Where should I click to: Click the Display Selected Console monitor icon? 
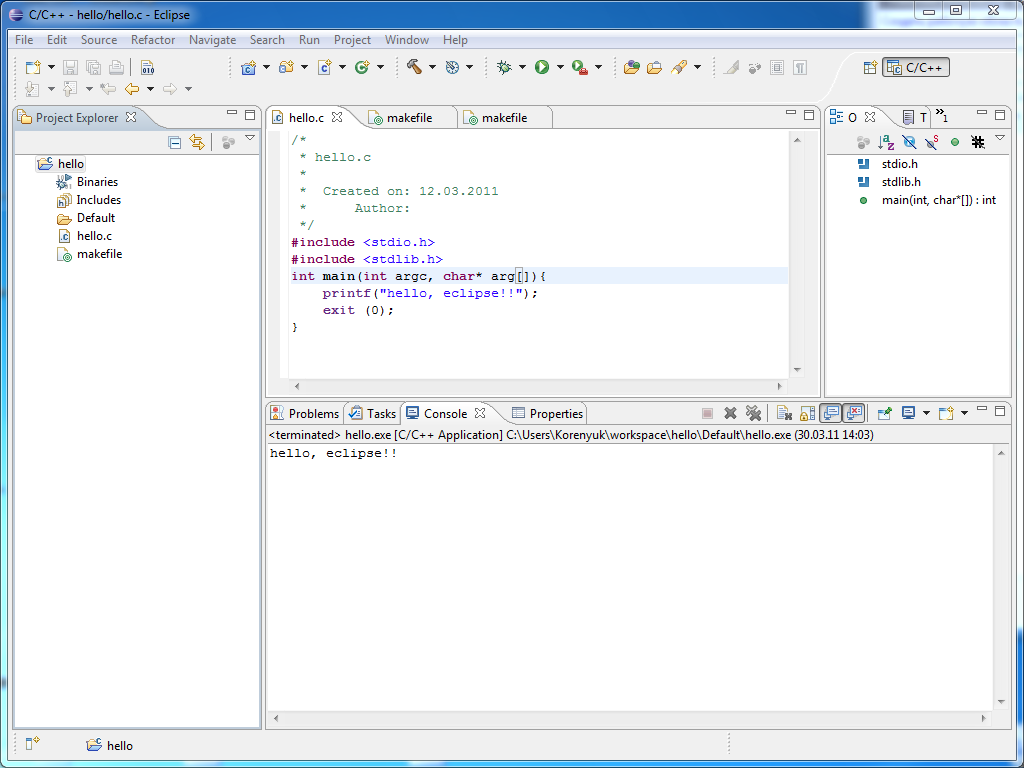tap(908, 413)
